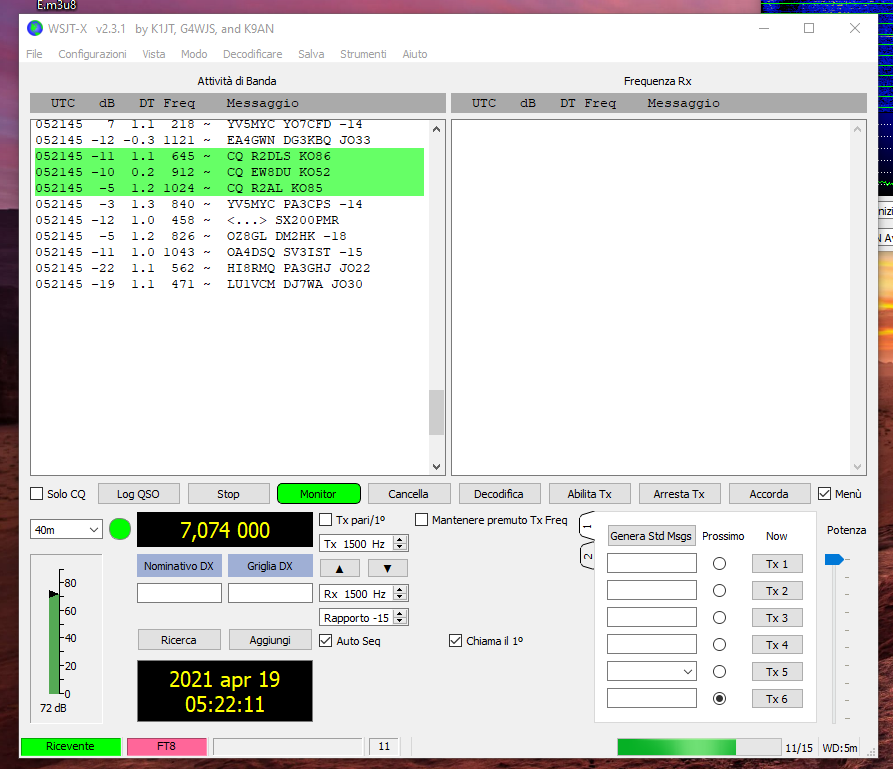Click the Aggiungi button
Viewport: 893px width, 769px height.
(x=270, y=640)
